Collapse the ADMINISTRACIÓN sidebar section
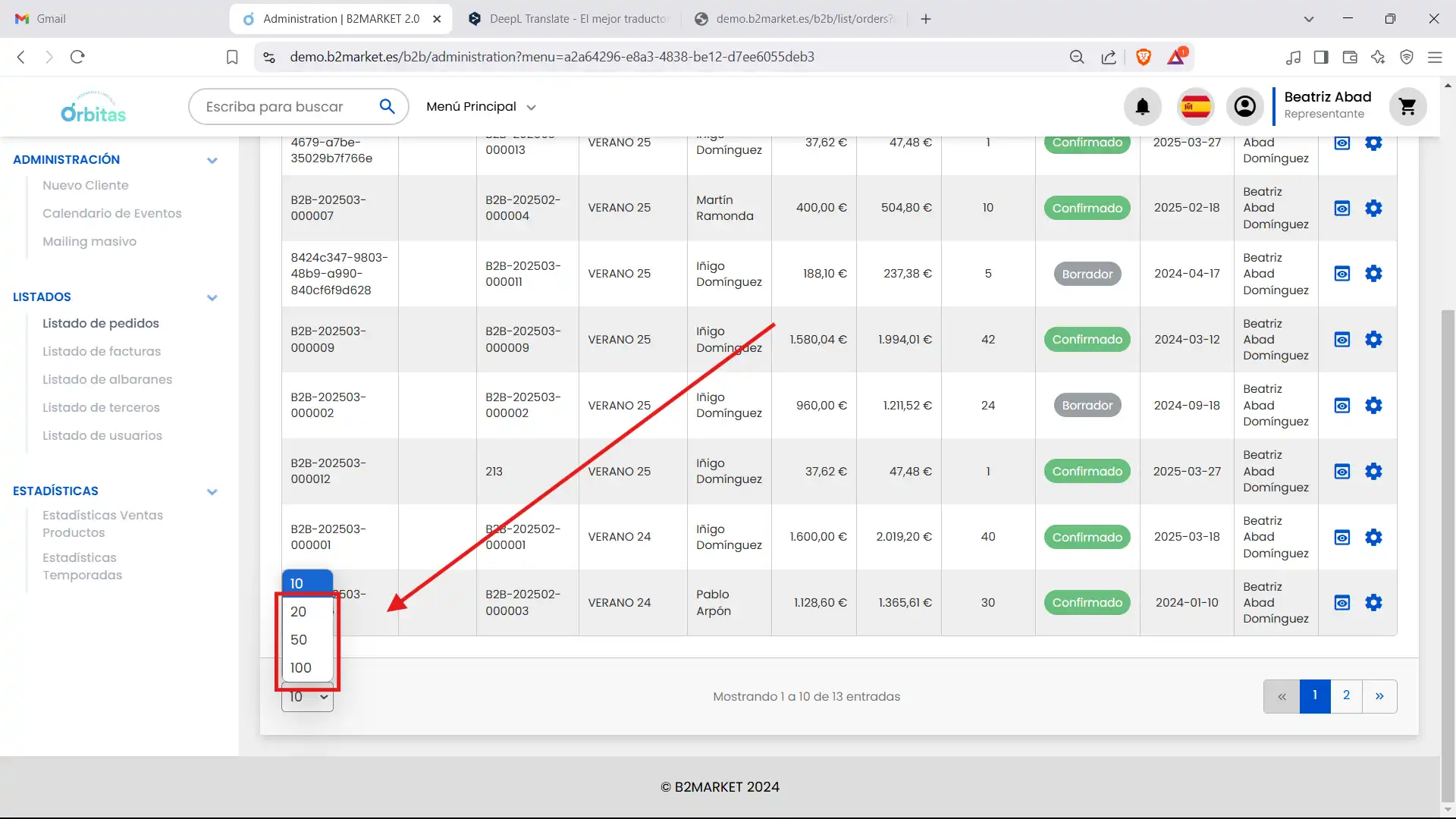The height and width of the screenshot is (819, 1456). pos(212,160)
